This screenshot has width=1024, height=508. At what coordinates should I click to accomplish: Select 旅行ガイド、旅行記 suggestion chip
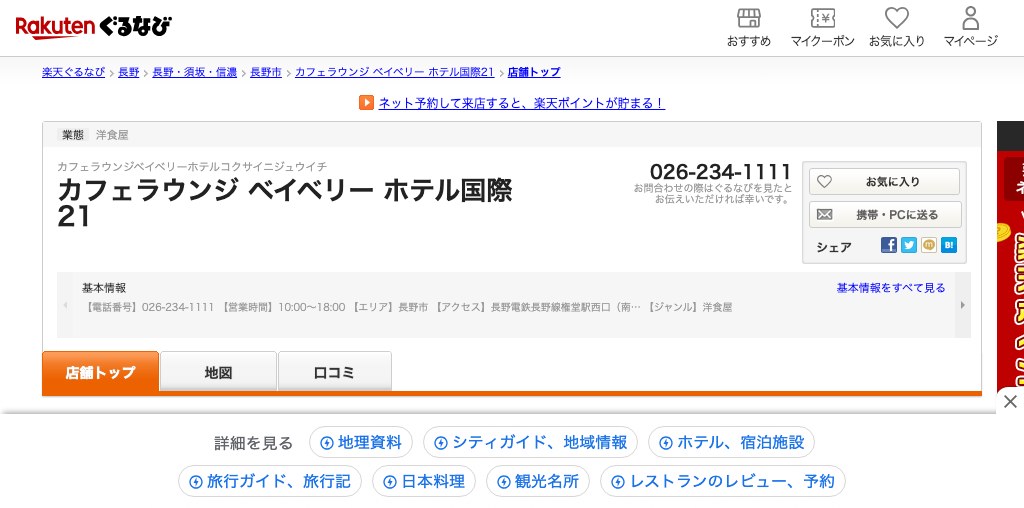click(270, 481)
